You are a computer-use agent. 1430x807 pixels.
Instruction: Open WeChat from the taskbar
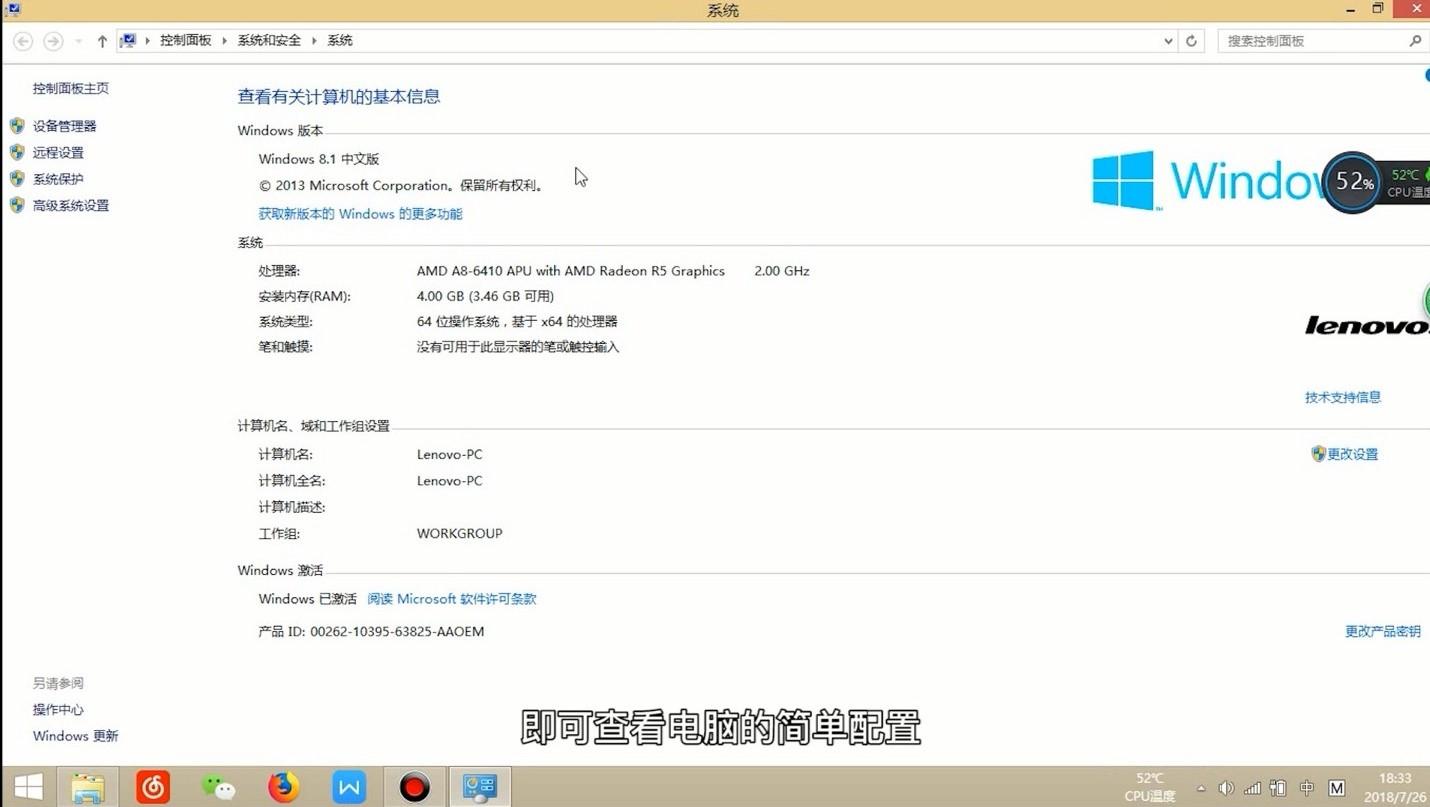[218, 787]
